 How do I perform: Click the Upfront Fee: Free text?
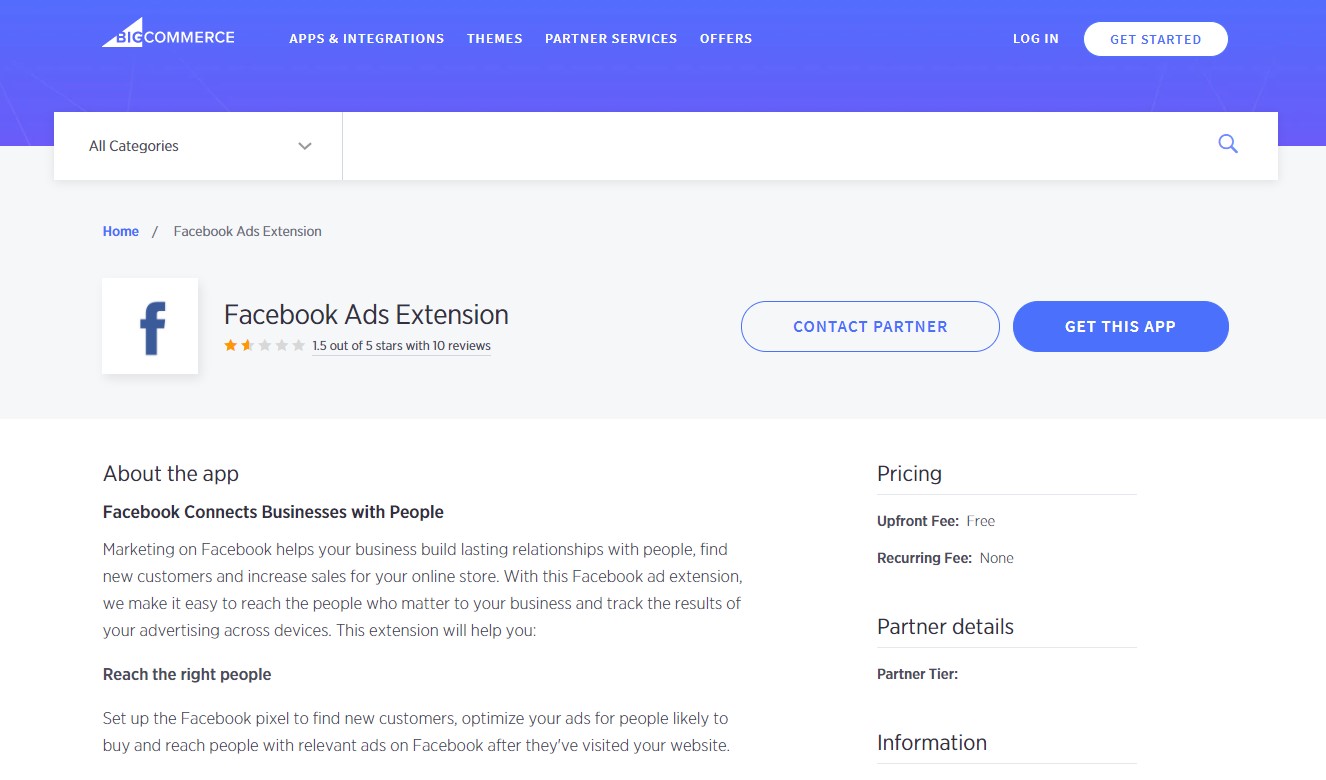(936, 521)
